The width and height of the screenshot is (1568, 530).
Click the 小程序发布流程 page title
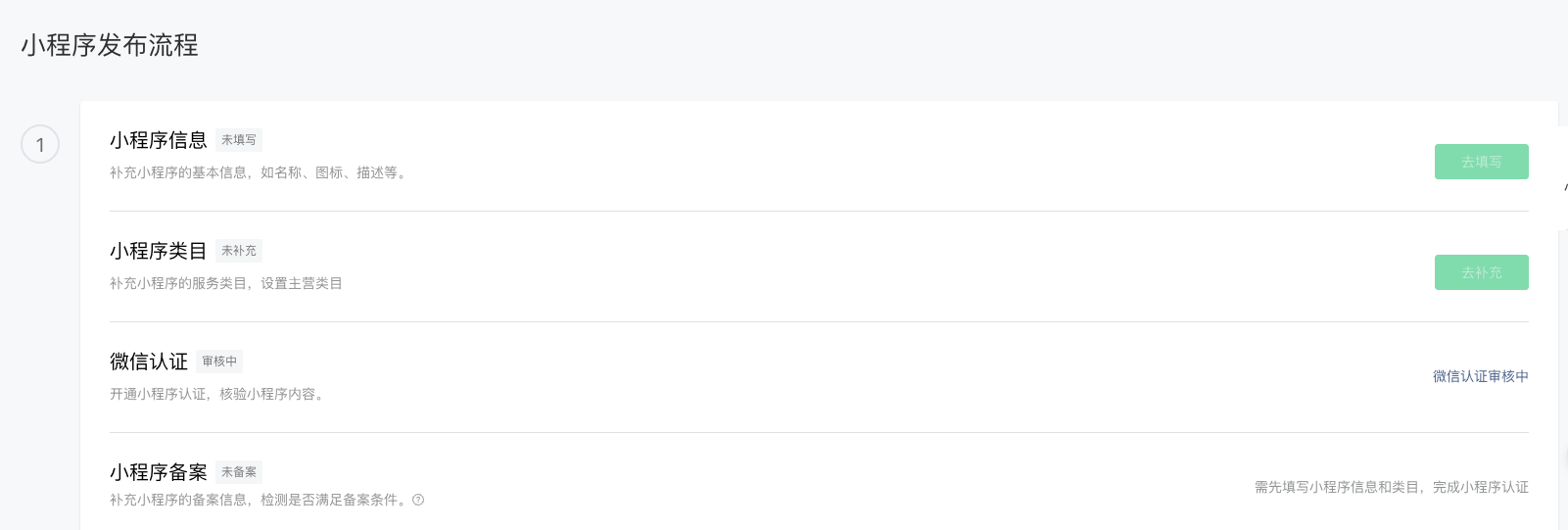click(110, 45)
